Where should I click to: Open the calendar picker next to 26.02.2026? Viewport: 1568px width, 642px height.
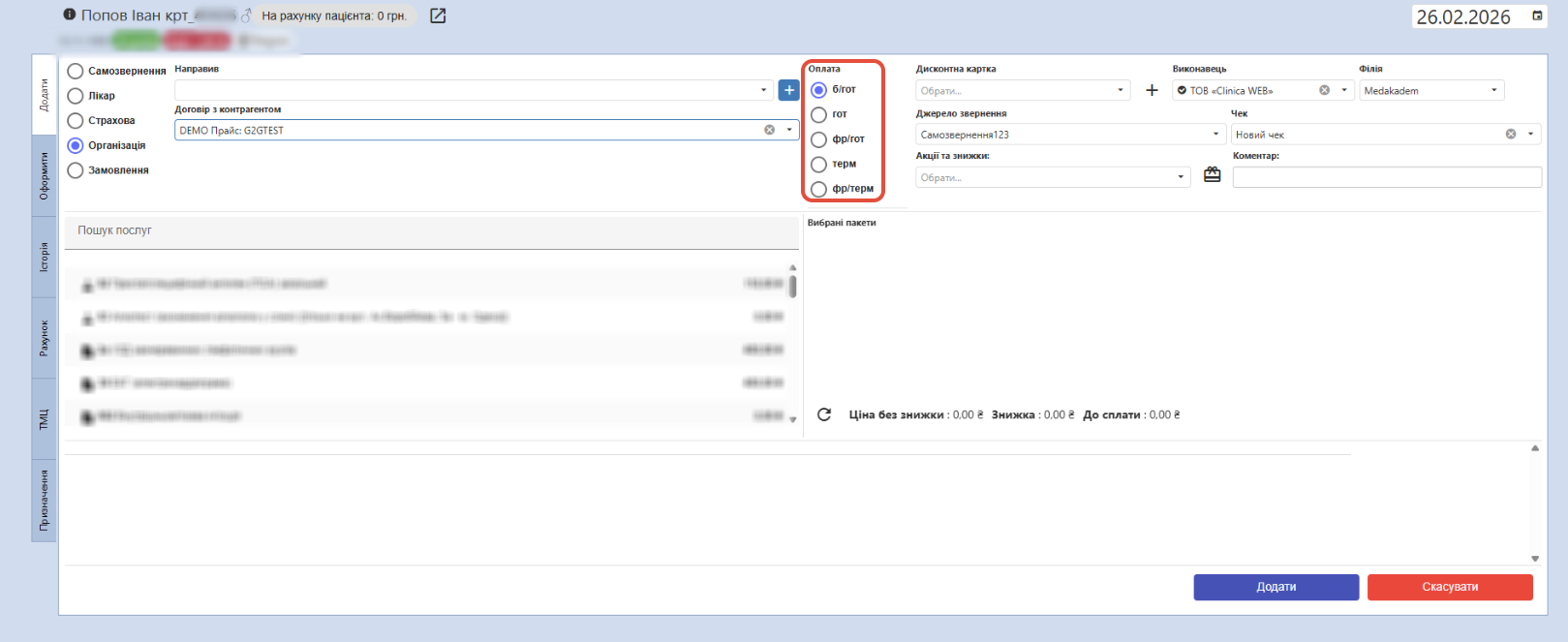1537,15
